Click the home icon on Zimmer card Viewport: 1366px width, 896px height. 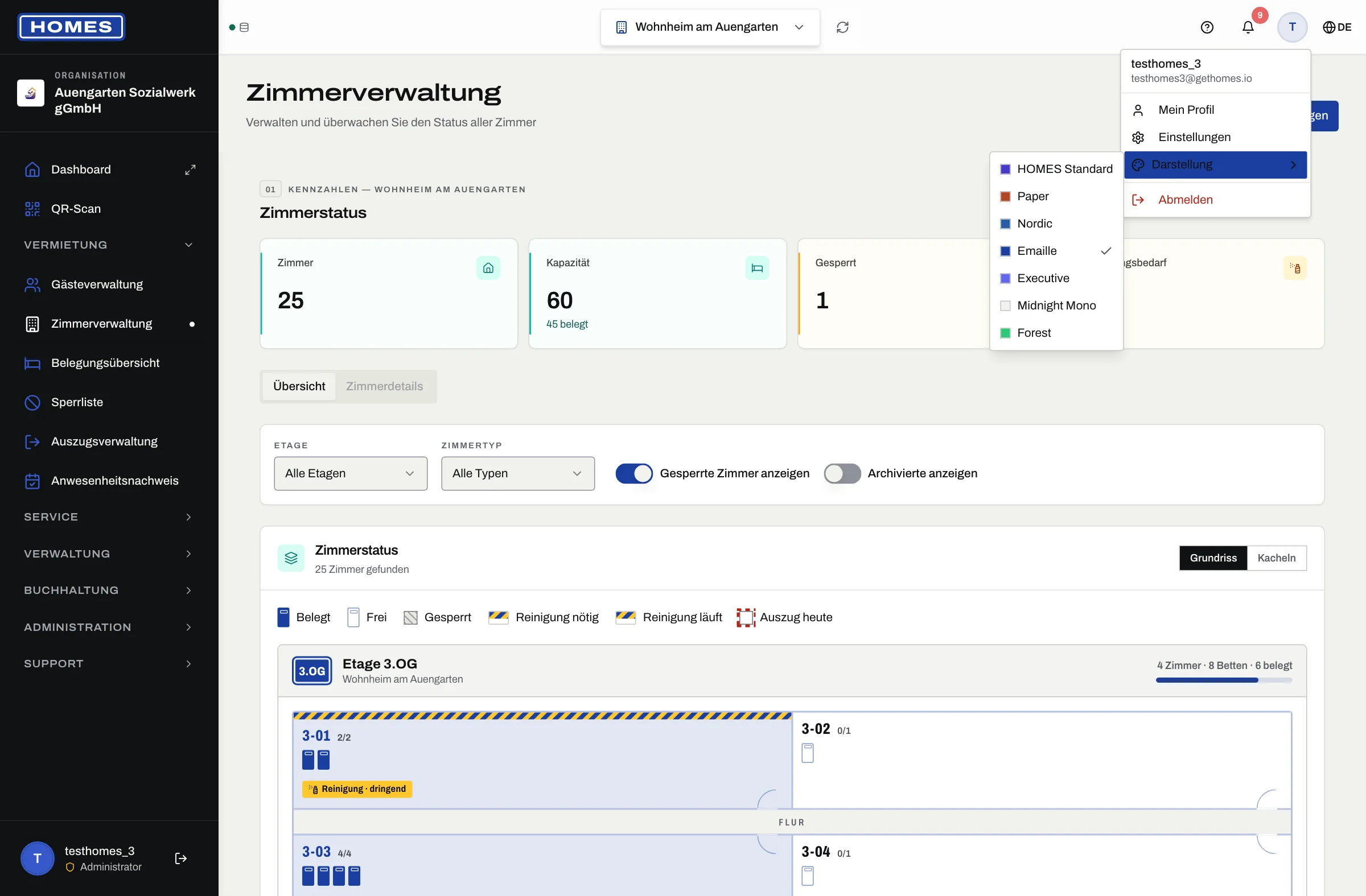[x=488, y=268]
